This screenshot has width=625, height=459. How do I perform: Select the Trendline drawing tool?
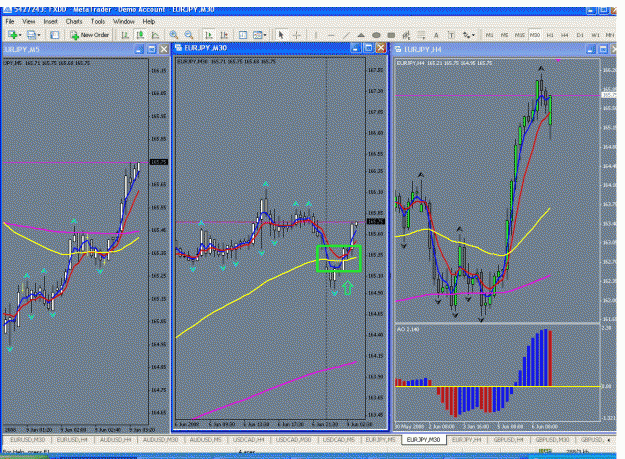(346, 35)
